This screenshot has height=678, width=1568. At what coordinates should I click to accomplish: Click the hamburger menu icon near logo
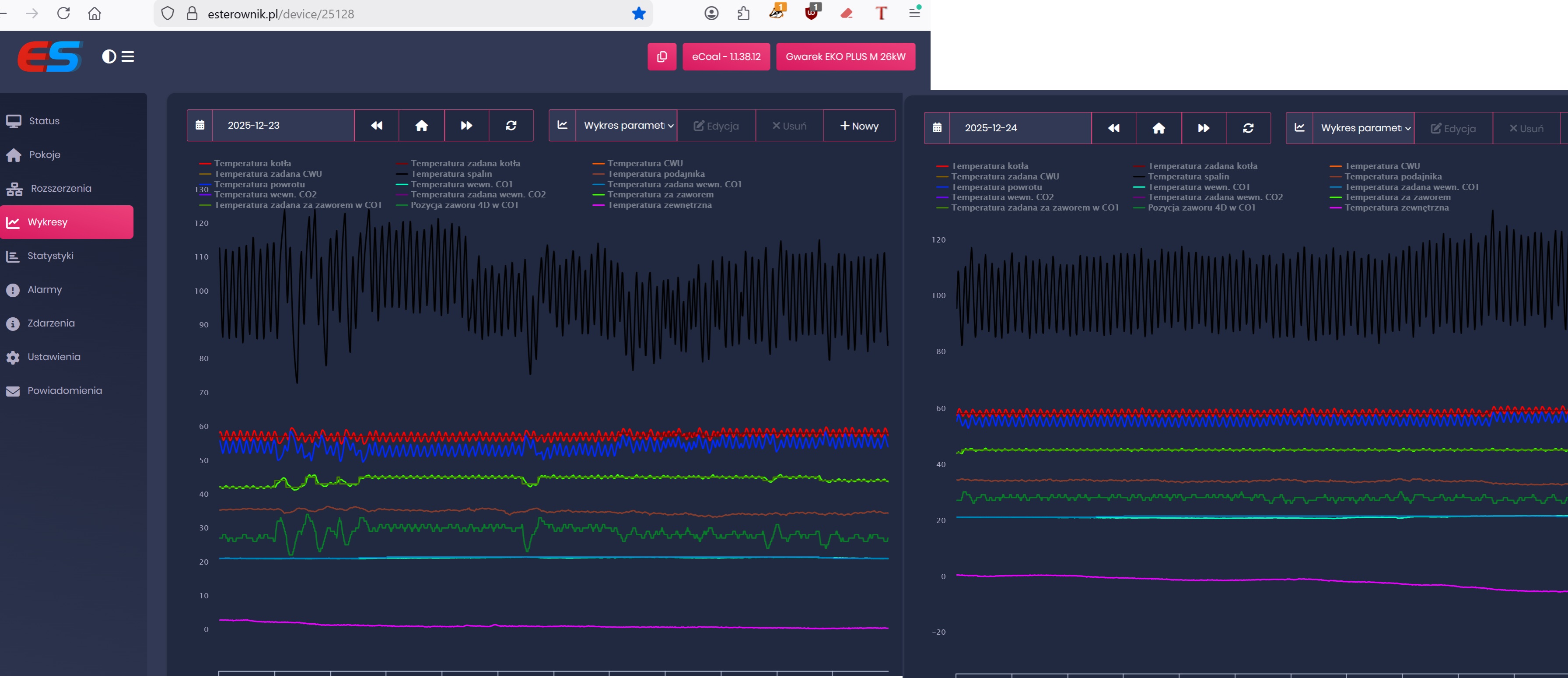(128, 56)
